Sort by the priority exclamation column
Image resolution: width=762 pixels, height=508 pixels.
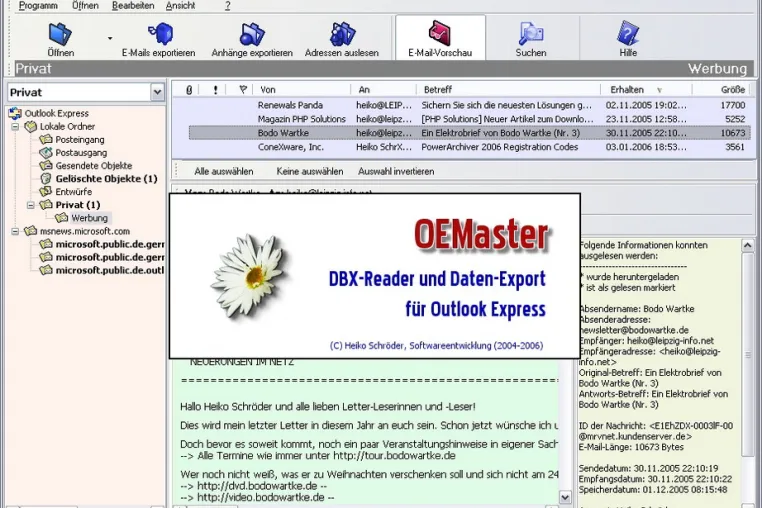click(216, 90)
